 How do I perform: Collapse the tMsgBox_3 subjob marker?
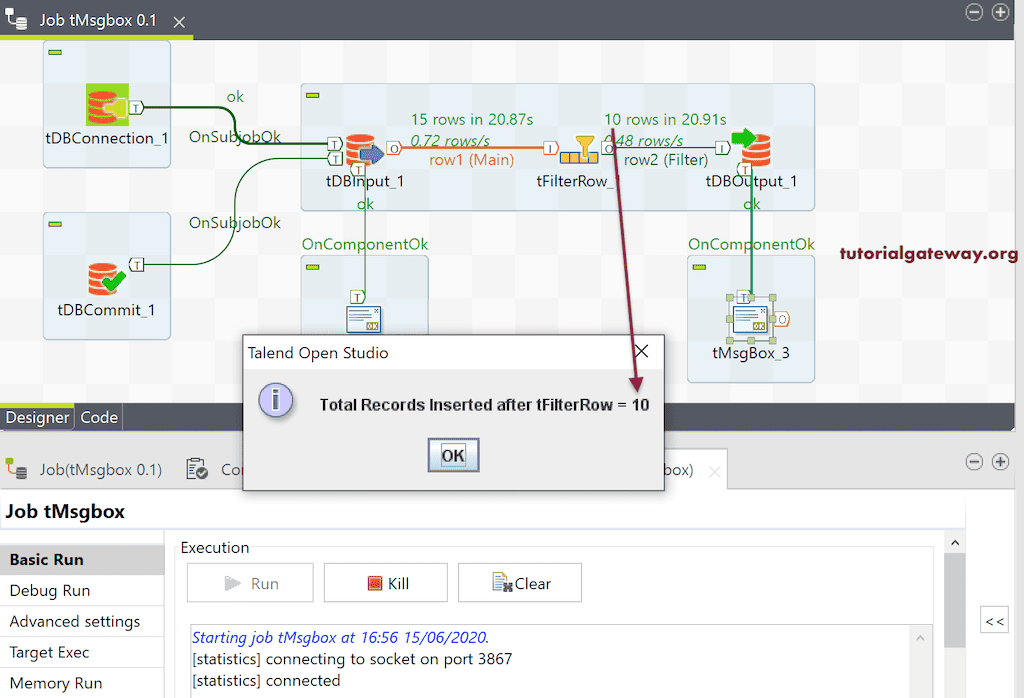coord(699,267)
